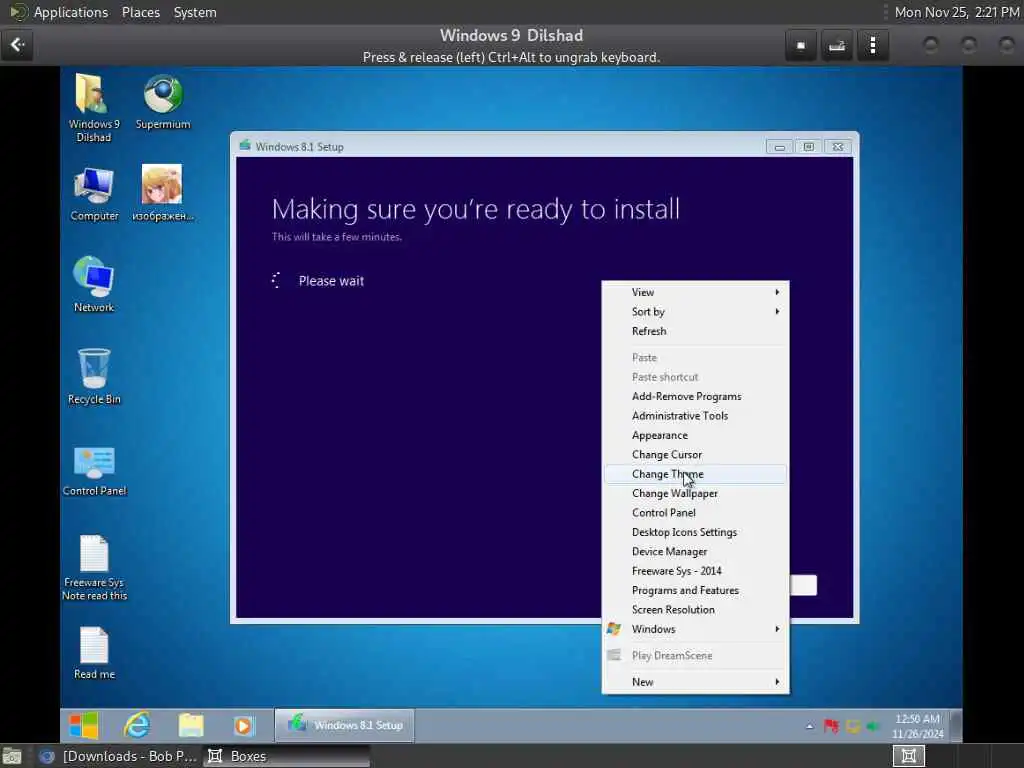Open Administrative Tools from context menu
The height and width of the screenshot is (768, 1024).
696,416
